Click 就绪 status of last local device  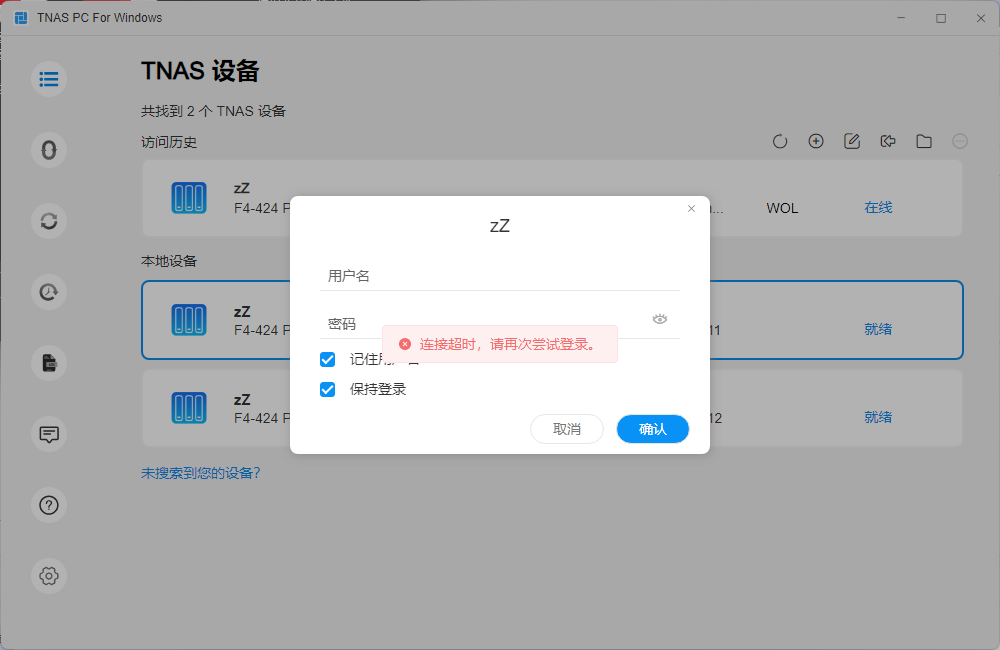click(878, 417)
